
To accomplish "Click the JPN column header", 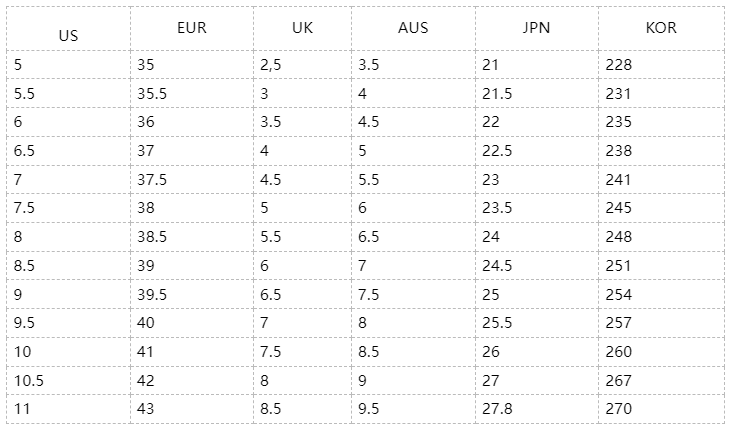I will [x=536, y=28].
